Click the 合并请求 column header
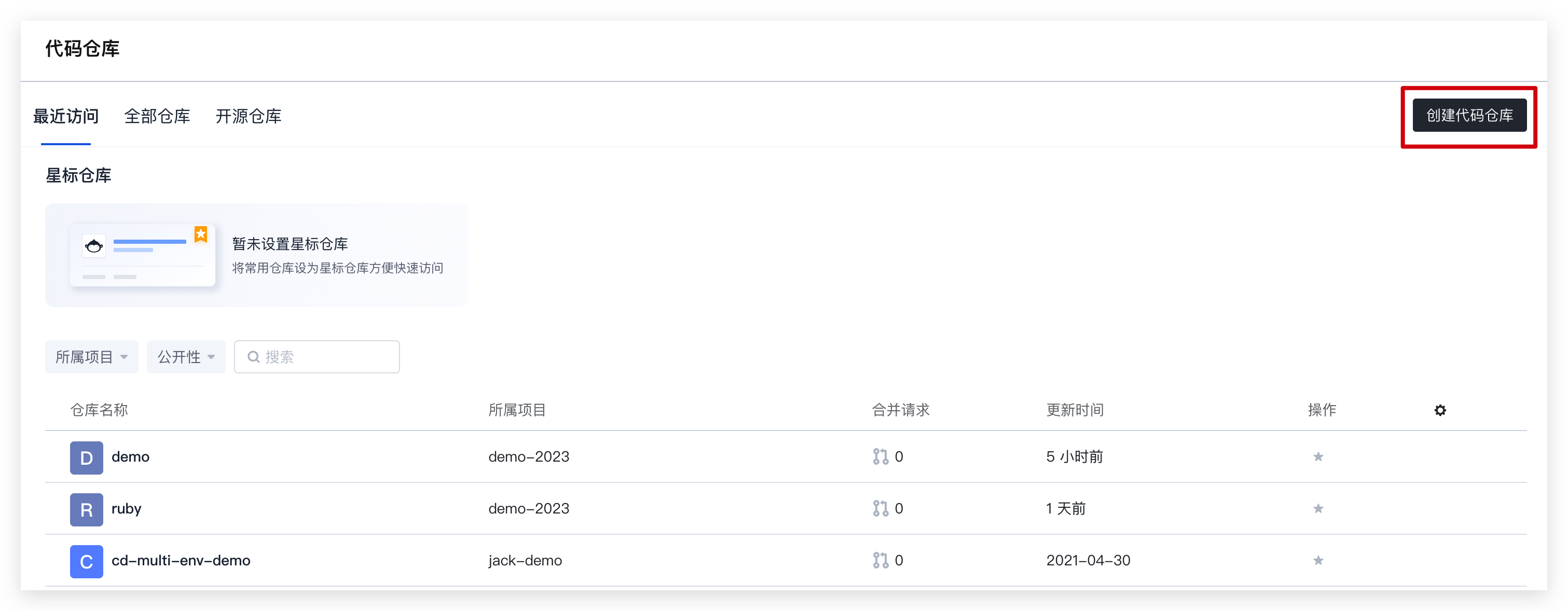Image resolution: width=1568 pixels, height=611 pixels. tap(901, 410)
